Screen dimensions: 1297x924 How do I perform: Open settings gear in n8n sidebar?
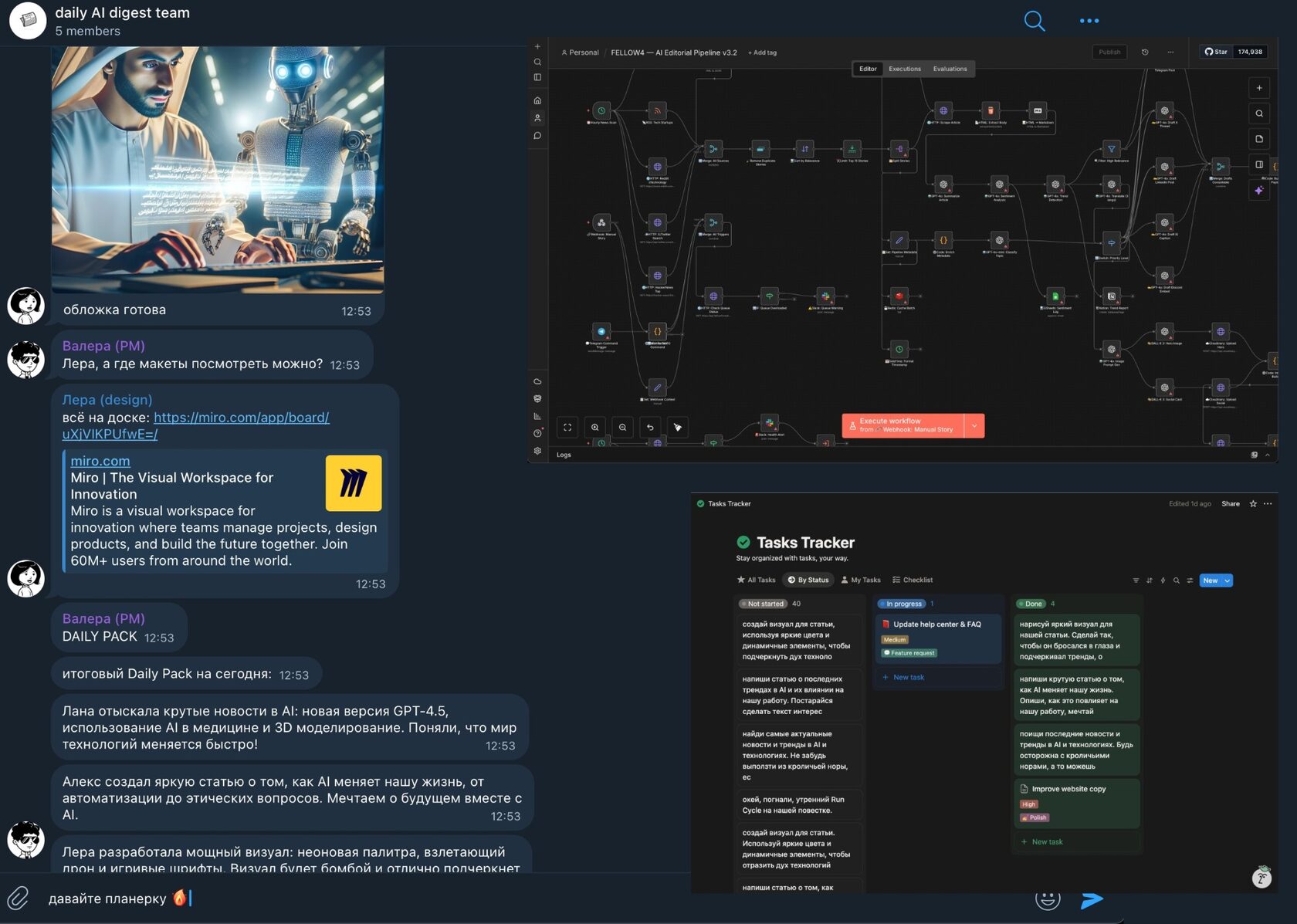[x=537, y=451]
